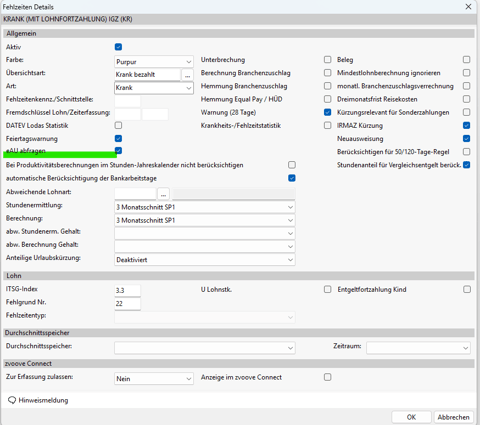480x425 pixels.
Task: Check Hemmung Equal Pay / HÜD
Action: pos(328,99)
